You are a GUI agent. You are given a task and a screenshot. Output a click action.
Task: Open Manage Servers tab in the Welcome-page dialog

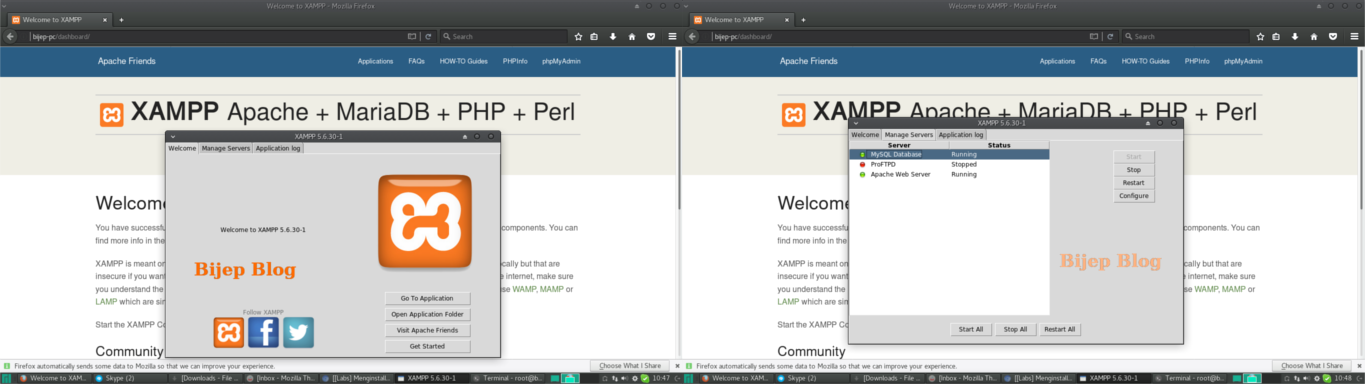point(225,148)
